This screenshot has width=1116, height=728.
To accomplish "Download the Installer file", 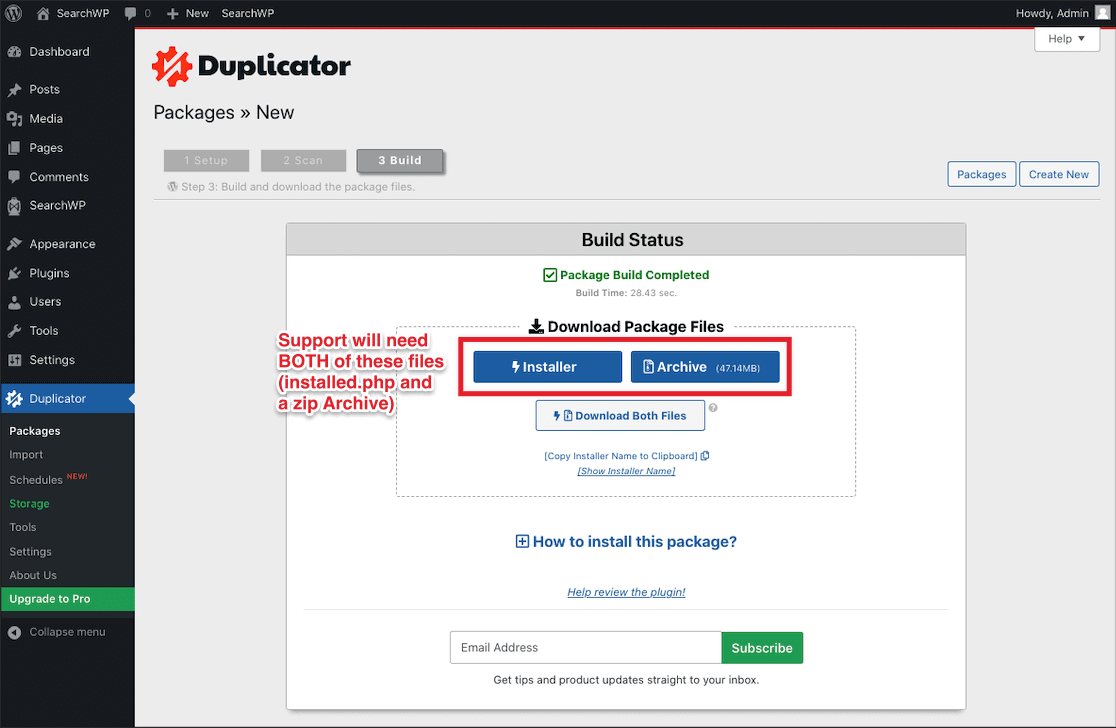I will 547,367.
